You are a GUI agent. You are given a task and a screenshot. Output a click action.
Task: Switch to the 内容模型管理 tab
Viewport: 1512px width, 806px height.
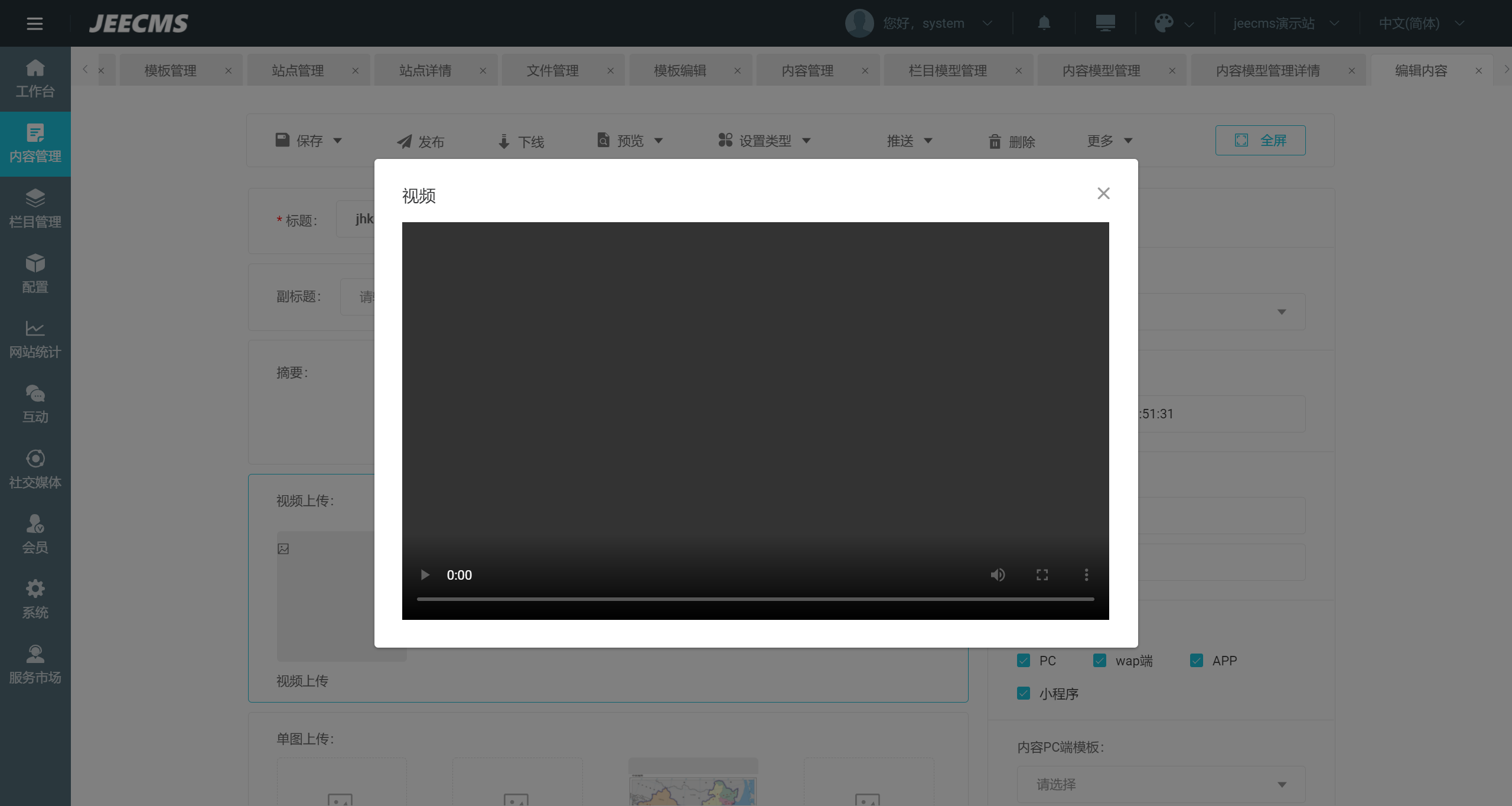pyautogui.click(x=1101, y=71)
